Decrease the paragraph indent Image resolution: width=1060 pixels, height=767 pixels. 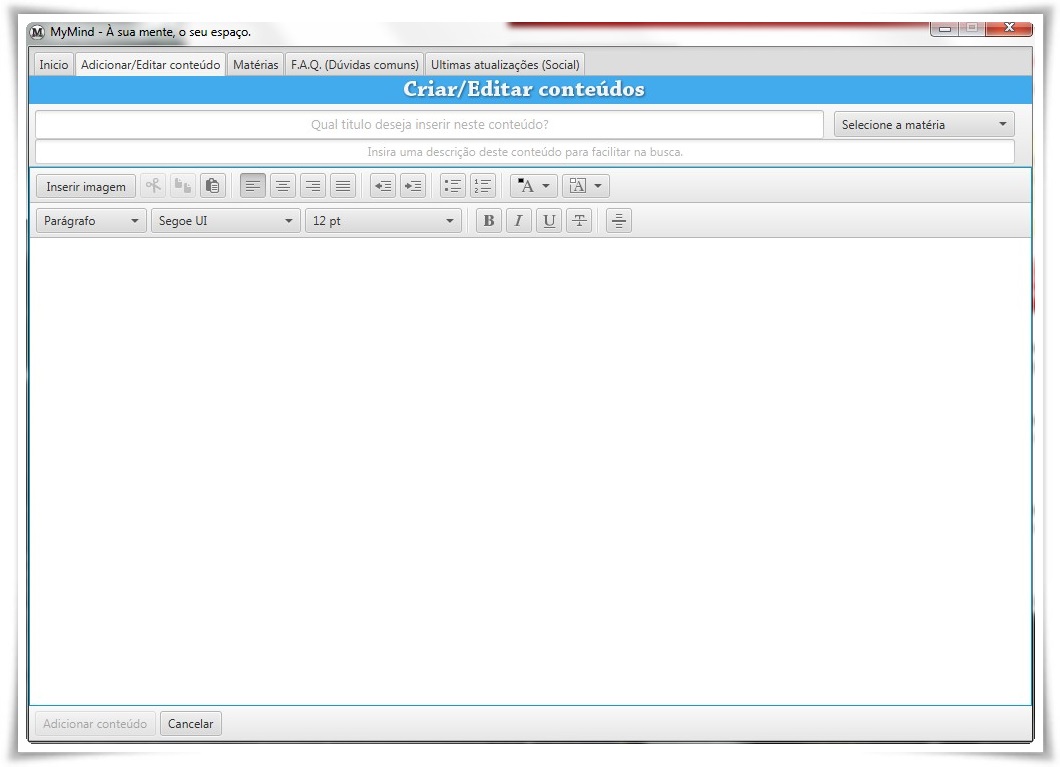(x=383, y=186)
